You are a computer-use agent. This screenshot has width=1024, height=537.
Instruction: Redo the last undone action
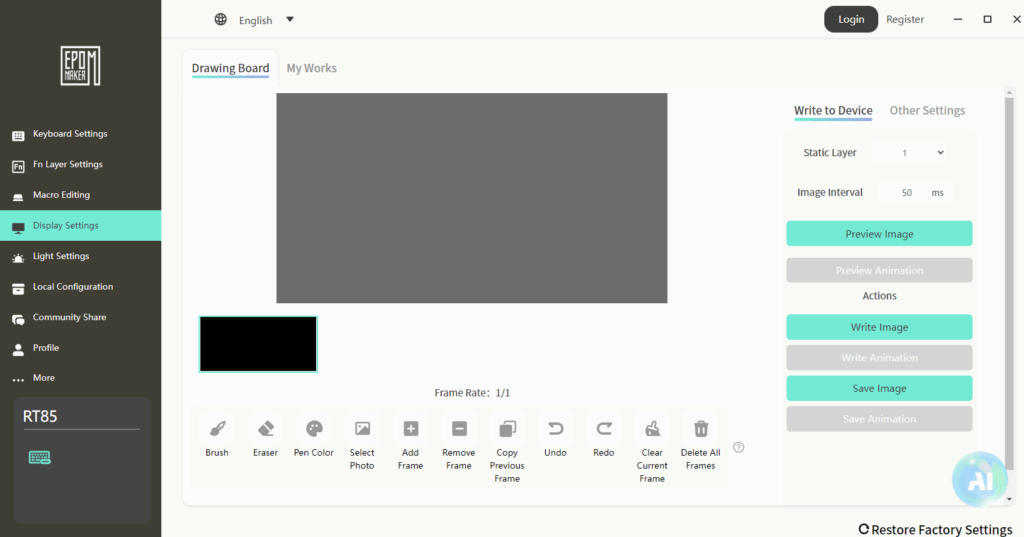click(x=604, y=429)
